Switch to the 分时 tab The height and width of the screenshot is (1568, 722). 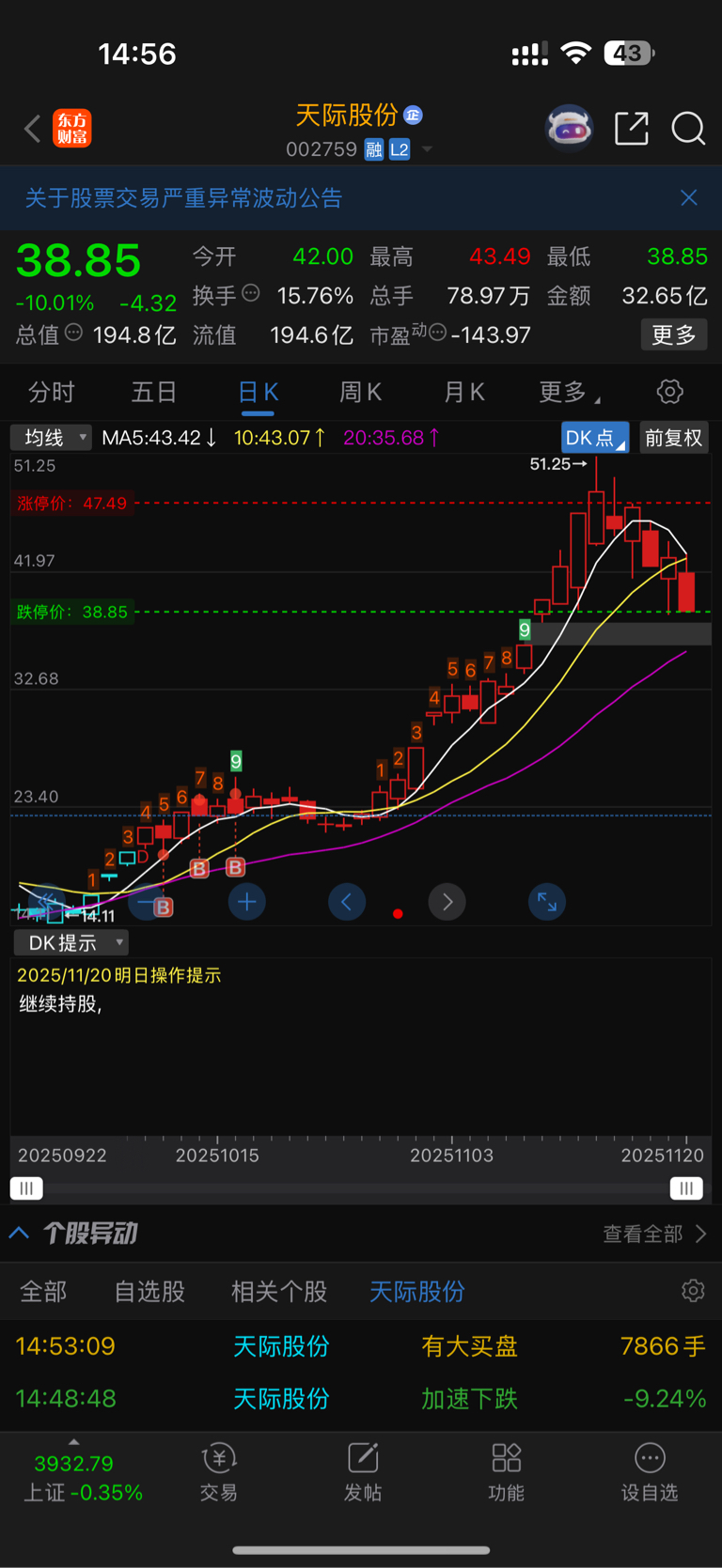pos(52,392)
